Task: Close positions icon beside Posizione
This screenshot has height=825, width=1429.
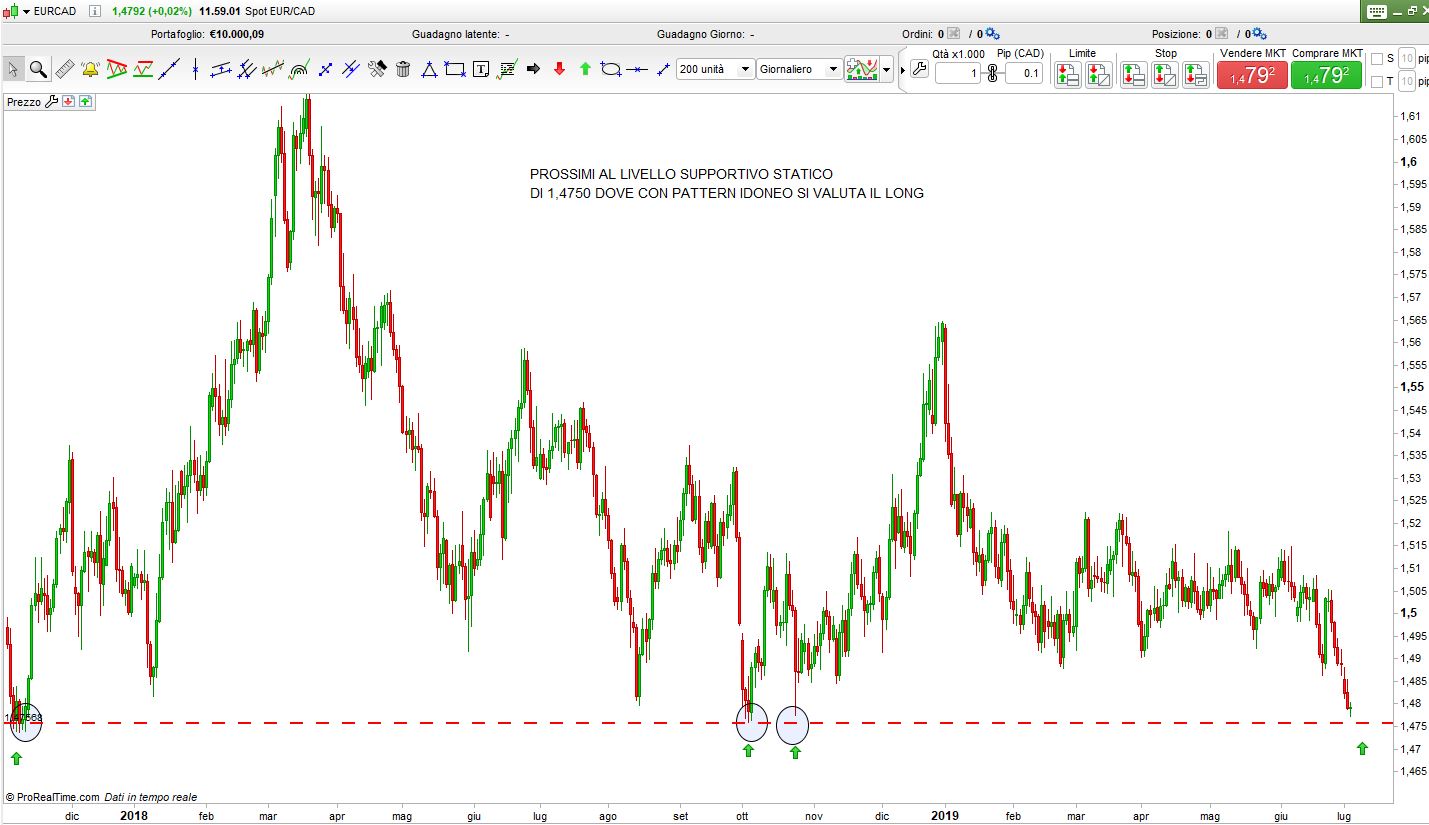Action: [x=1220, y=34]
